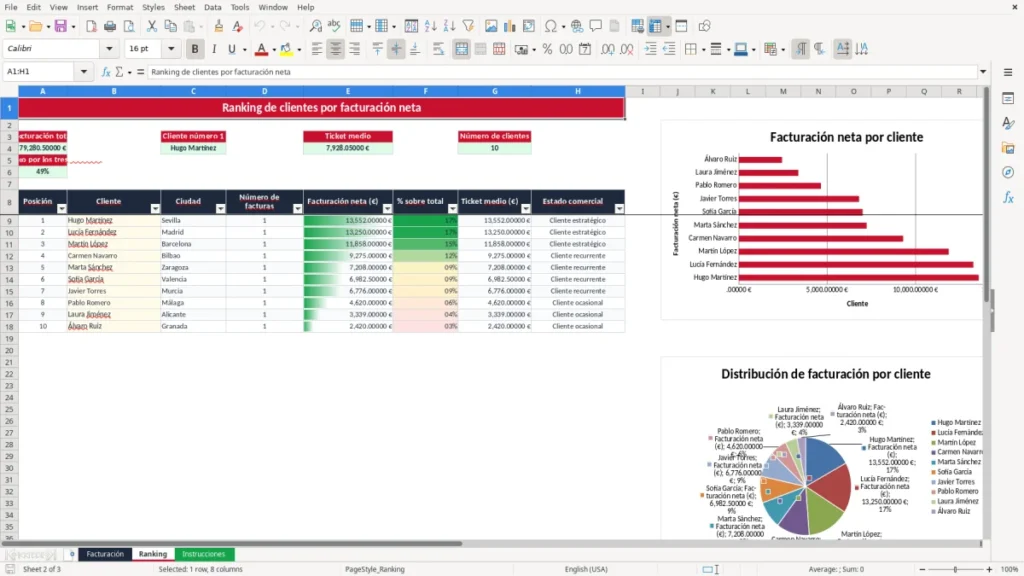Switch to the Instrucciones sheet tab
The height and width of the screenshot is (576, 1024).
click(x=204, y=554)
